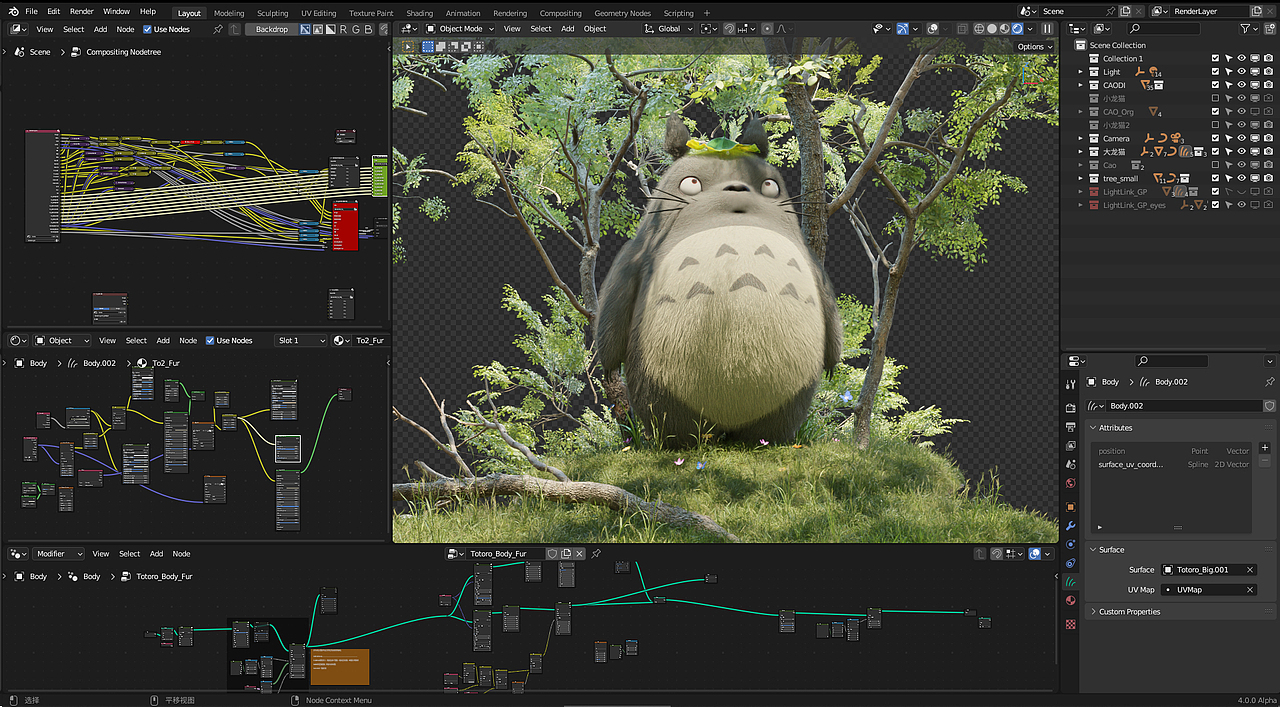
Task: Select the viewport Tweak select tool icon
Action: [x=409, y=47]
